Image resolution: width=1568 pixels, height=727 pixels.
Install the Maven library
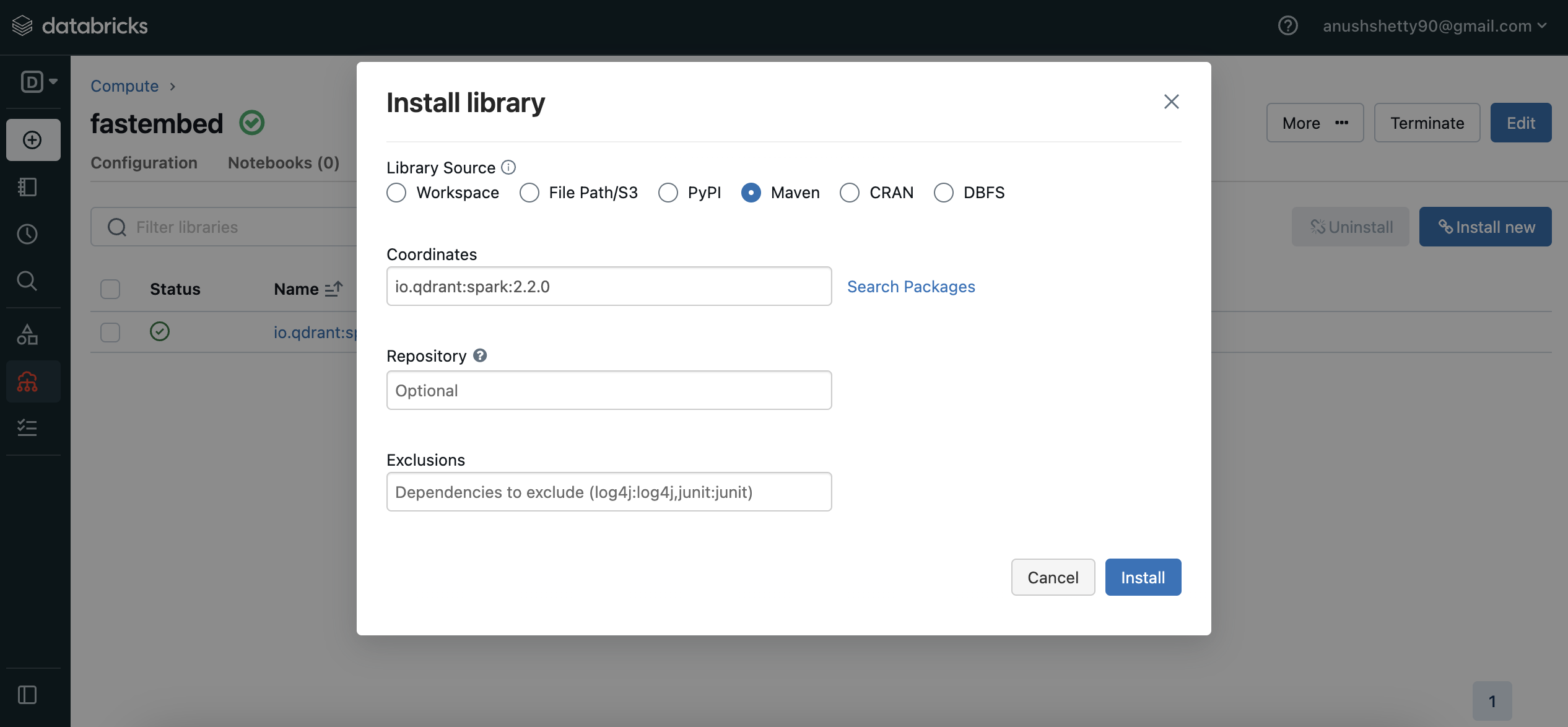(x=1142, y=577)
